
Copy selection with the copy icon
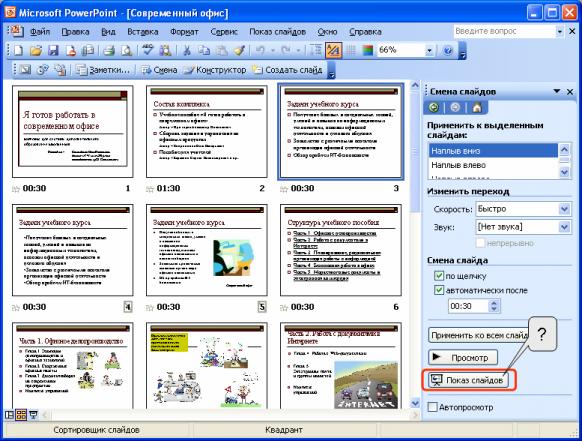204,50
